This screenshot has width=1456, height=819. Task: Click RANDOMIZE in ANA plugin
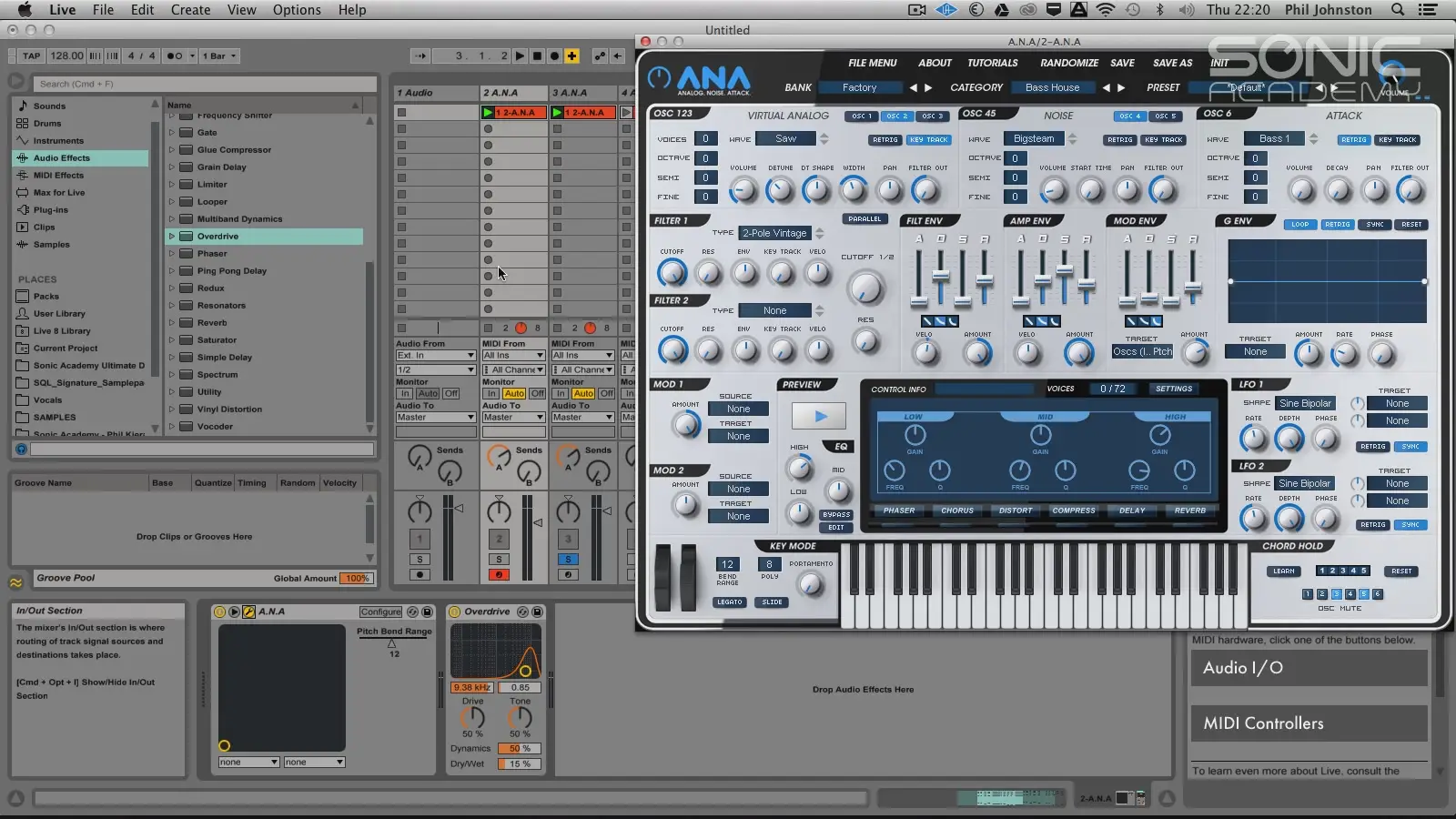pyautogui.click(x=1069, y=63)
